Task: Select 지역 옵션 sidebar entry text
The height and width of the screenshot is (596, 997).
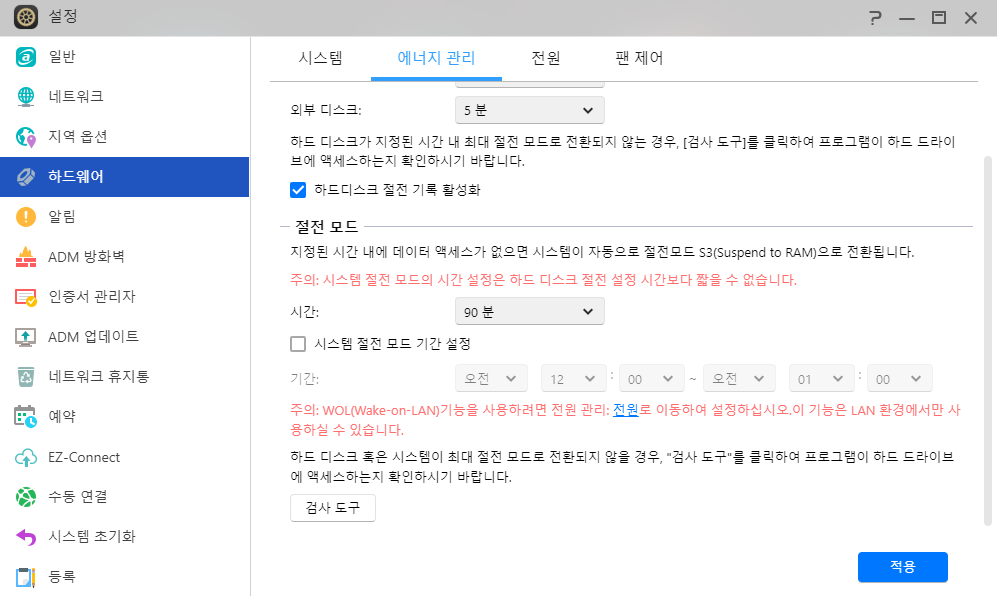Action: pyautogui.click(x=78, y=137)
